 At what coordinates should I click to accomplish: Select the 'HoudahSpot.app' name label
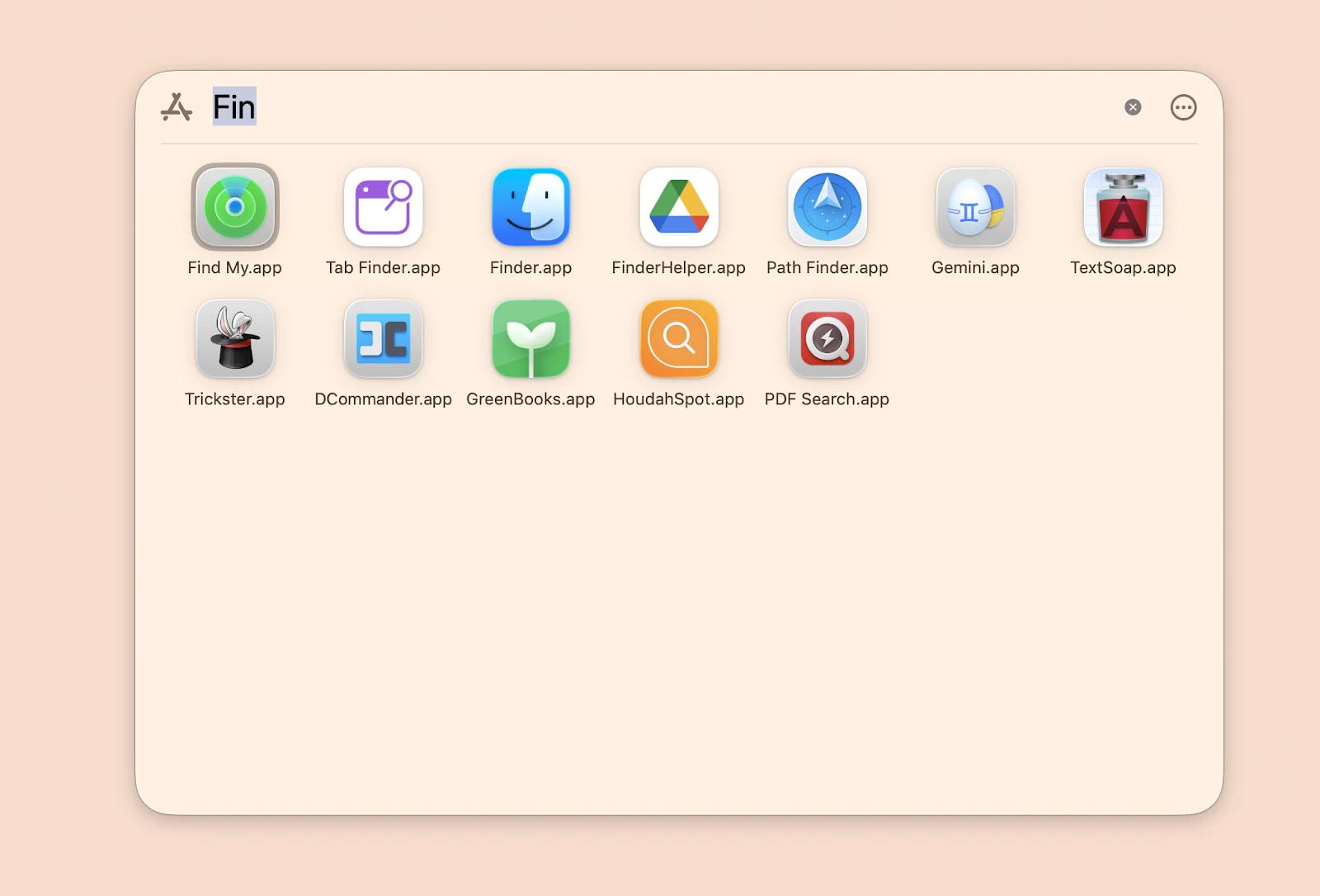point(678,399)
